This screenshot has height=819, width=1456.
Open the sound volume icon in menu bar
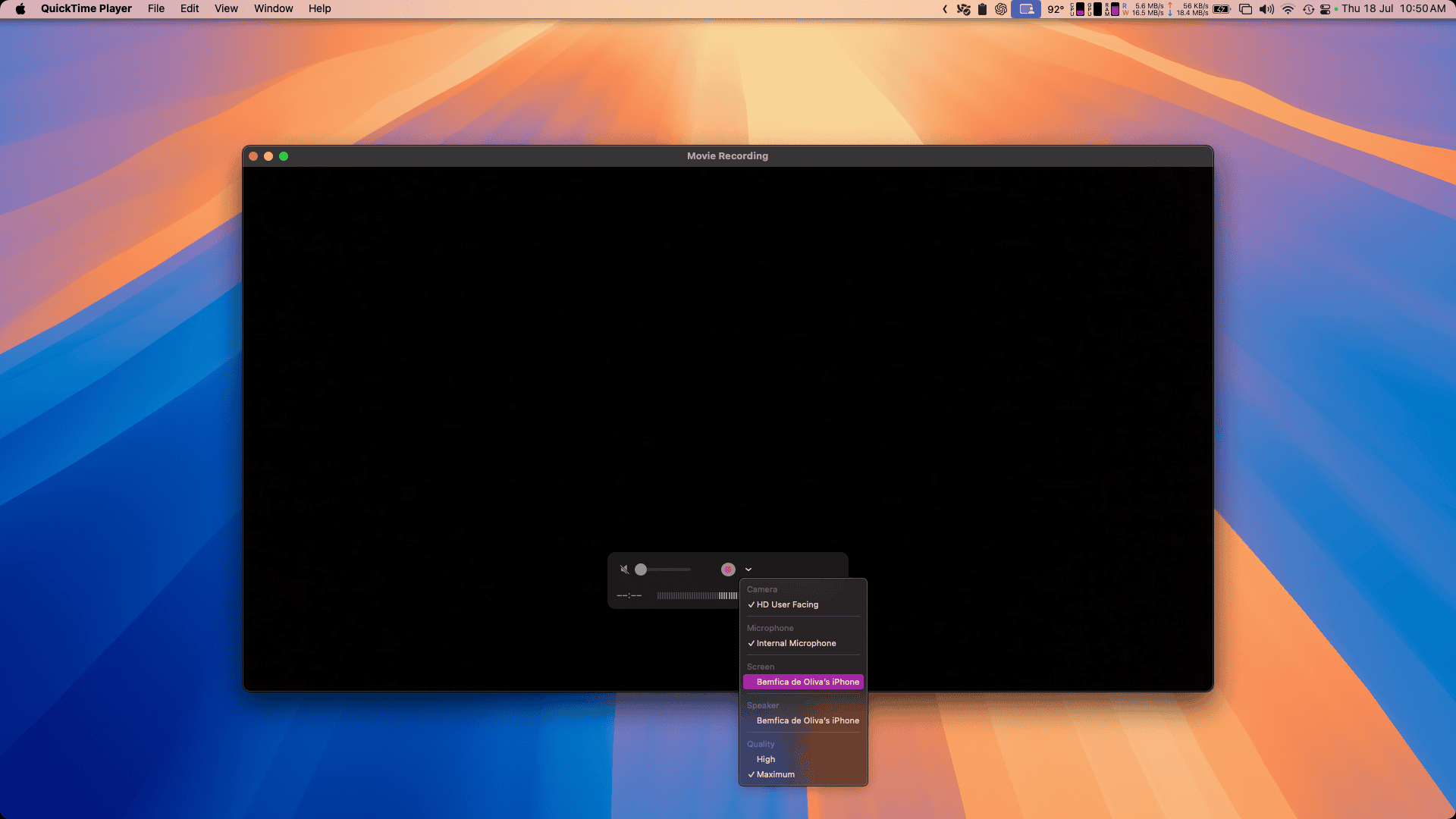pos(1266,9)
